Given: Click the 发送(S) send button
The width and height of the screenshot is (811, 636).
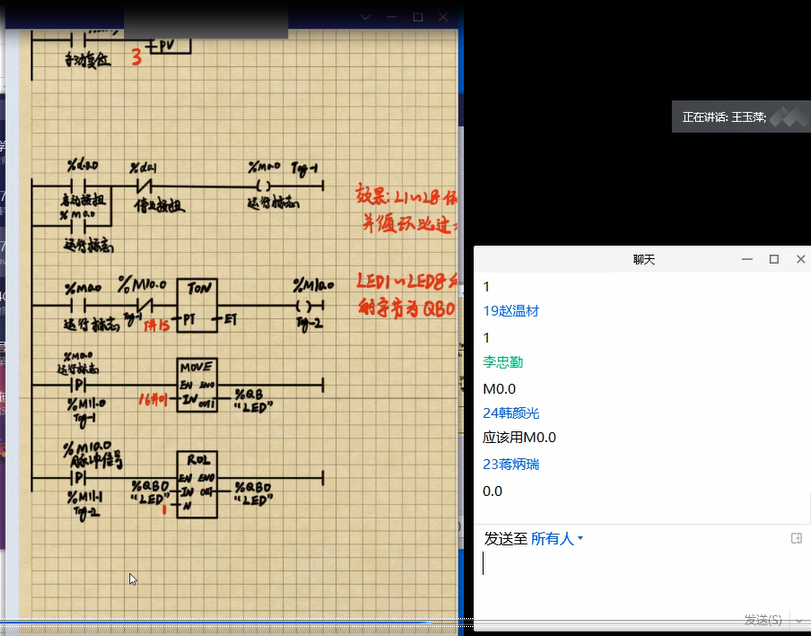Looking at the screenshot, I should point(763,620).
